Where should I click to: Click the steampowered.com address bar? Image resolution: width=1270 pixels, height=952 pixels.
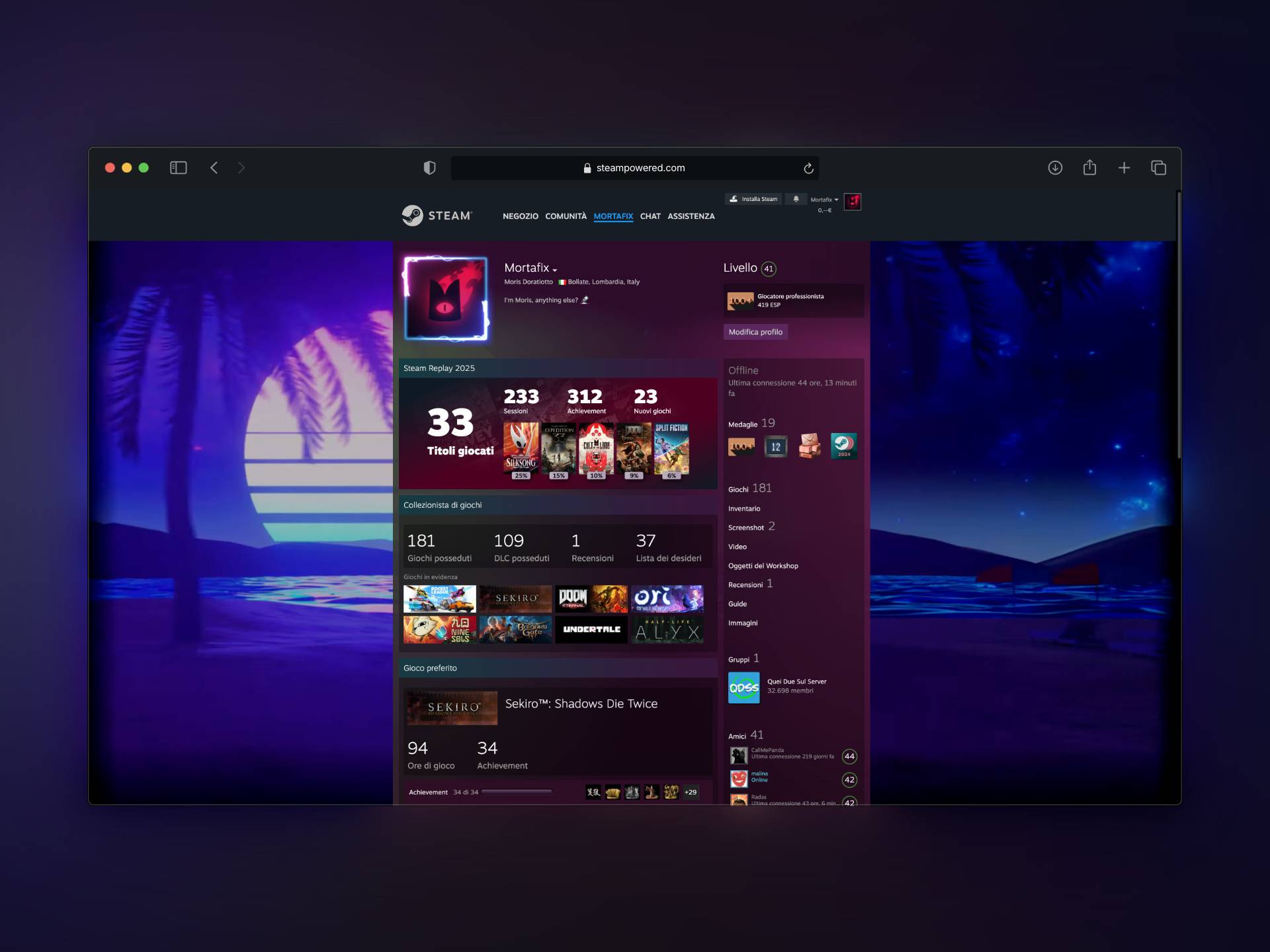point(635,168)
